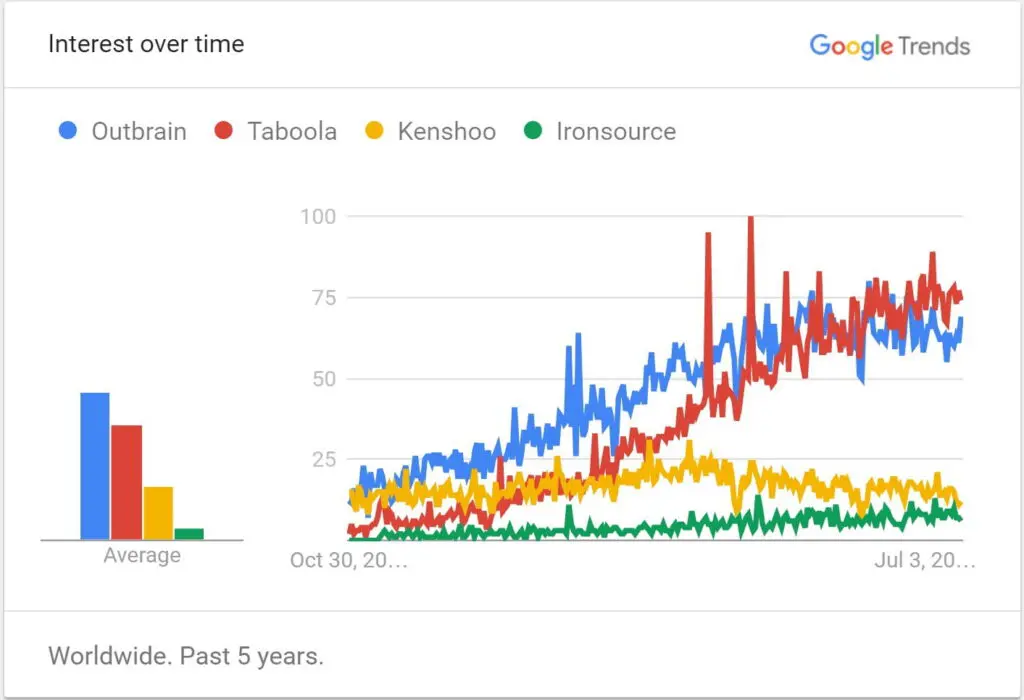Click the 100 value on the y-axis
The width and height of the screenshot is (1024, 700).
(319, 216)
